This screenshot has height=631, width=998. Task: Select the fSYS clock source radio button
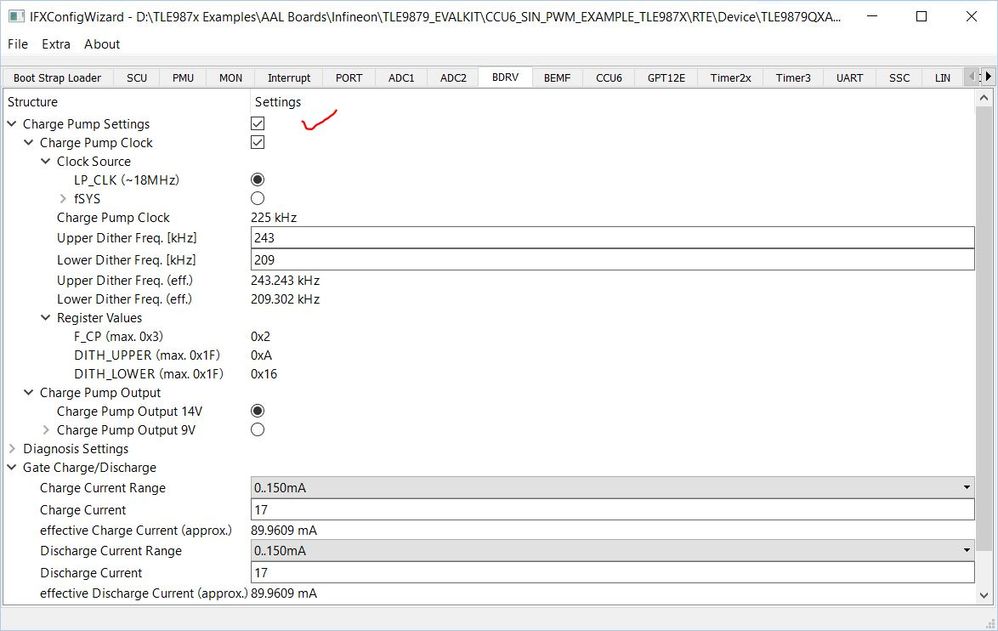(257, 198)
